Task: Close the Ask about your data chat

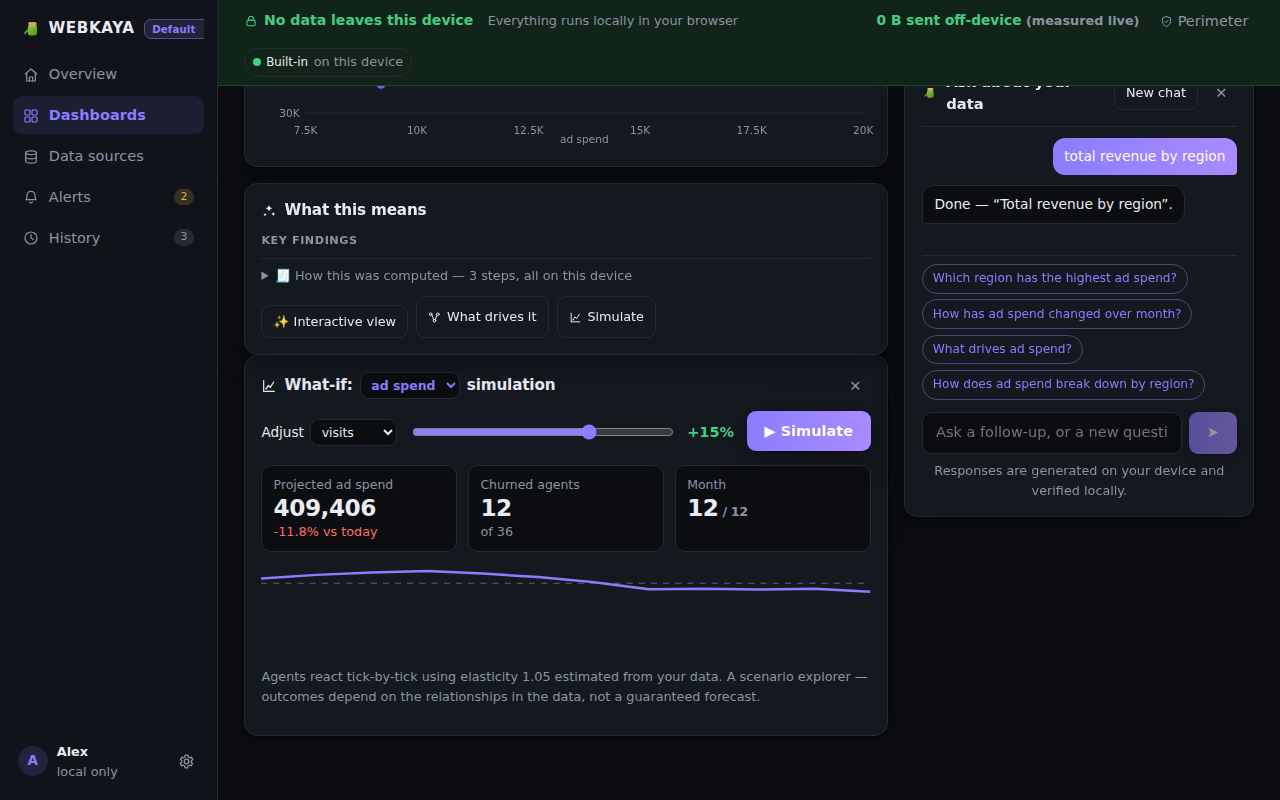Action: tap(1221, 93)
